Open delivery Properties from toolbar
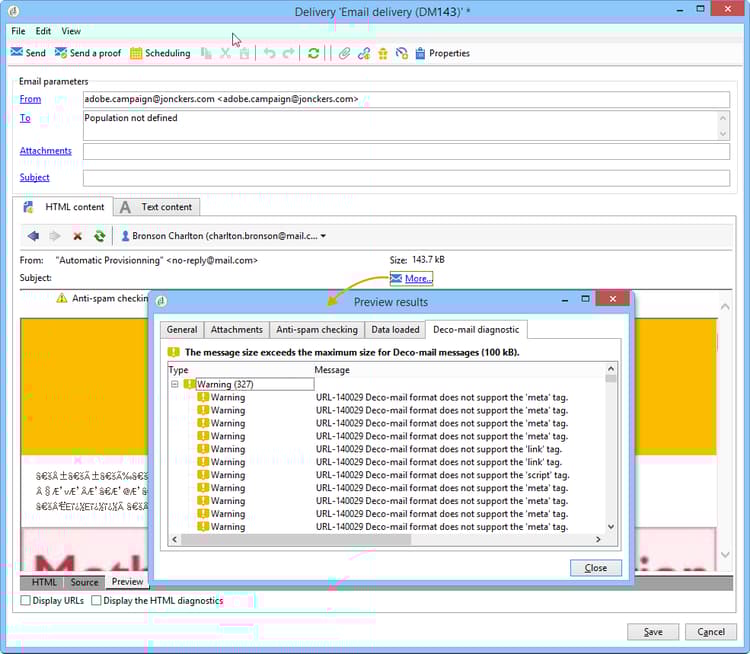This screenshot has height=654, width=750. [x=441, y=53]
